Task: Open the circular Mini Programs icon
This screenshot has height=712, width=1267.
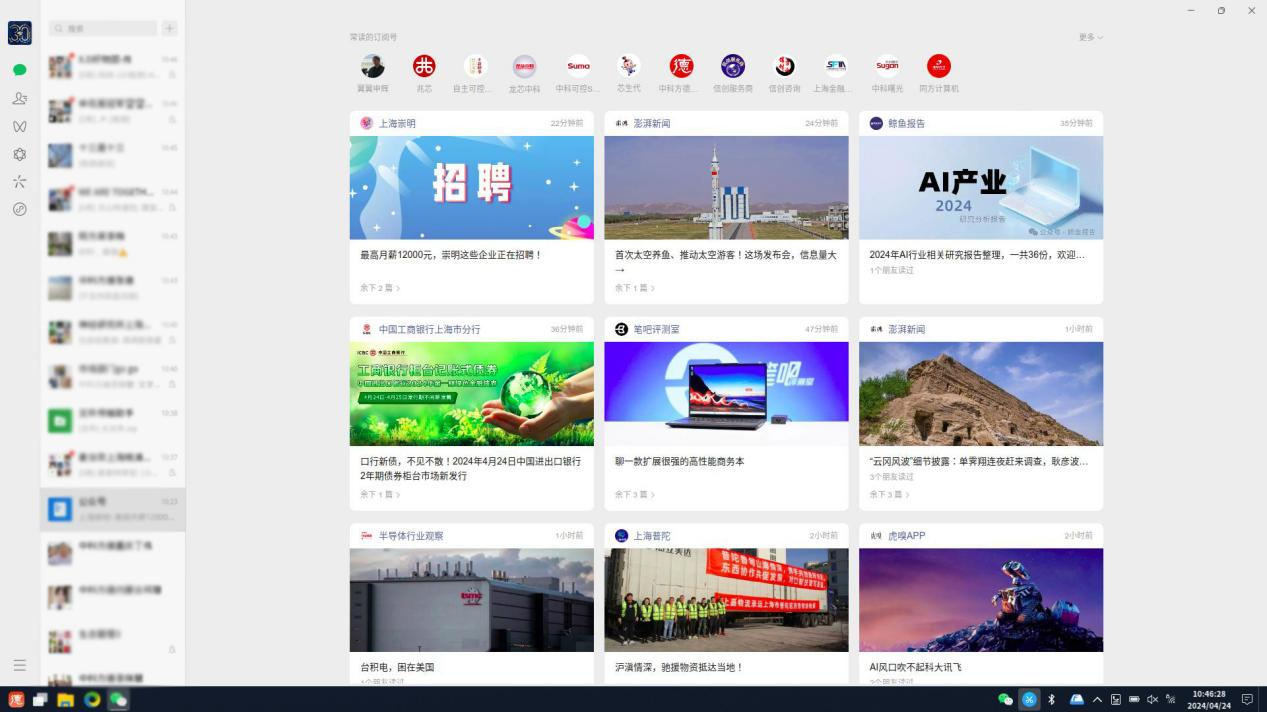Action: (19, 209)
